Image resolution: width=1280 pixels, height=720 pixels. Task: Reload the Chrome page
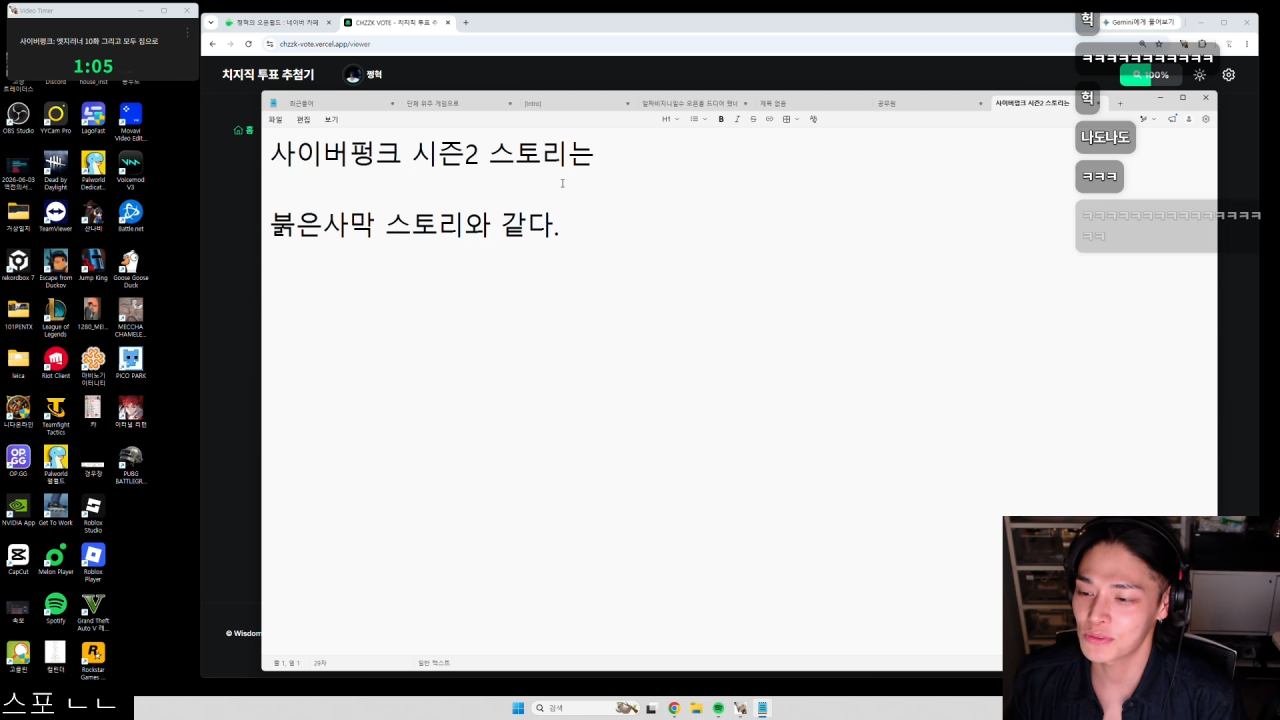click(248, 44)
